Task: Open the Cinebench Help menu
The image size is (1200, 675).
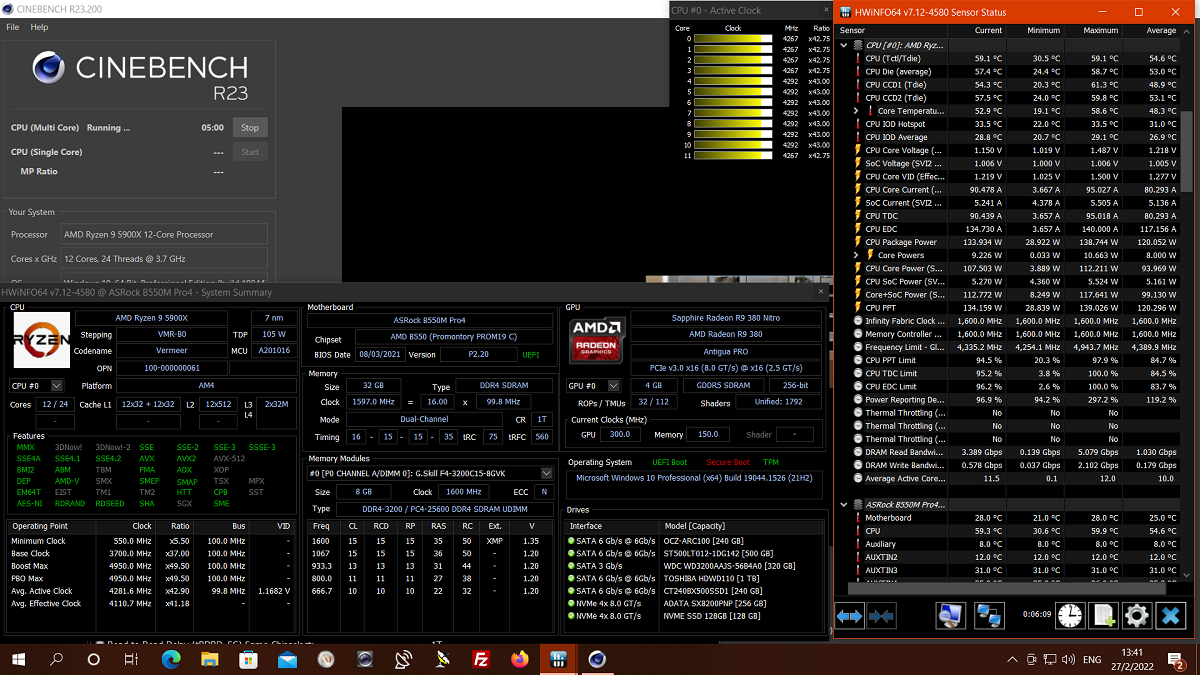Action: pos(39,27)
